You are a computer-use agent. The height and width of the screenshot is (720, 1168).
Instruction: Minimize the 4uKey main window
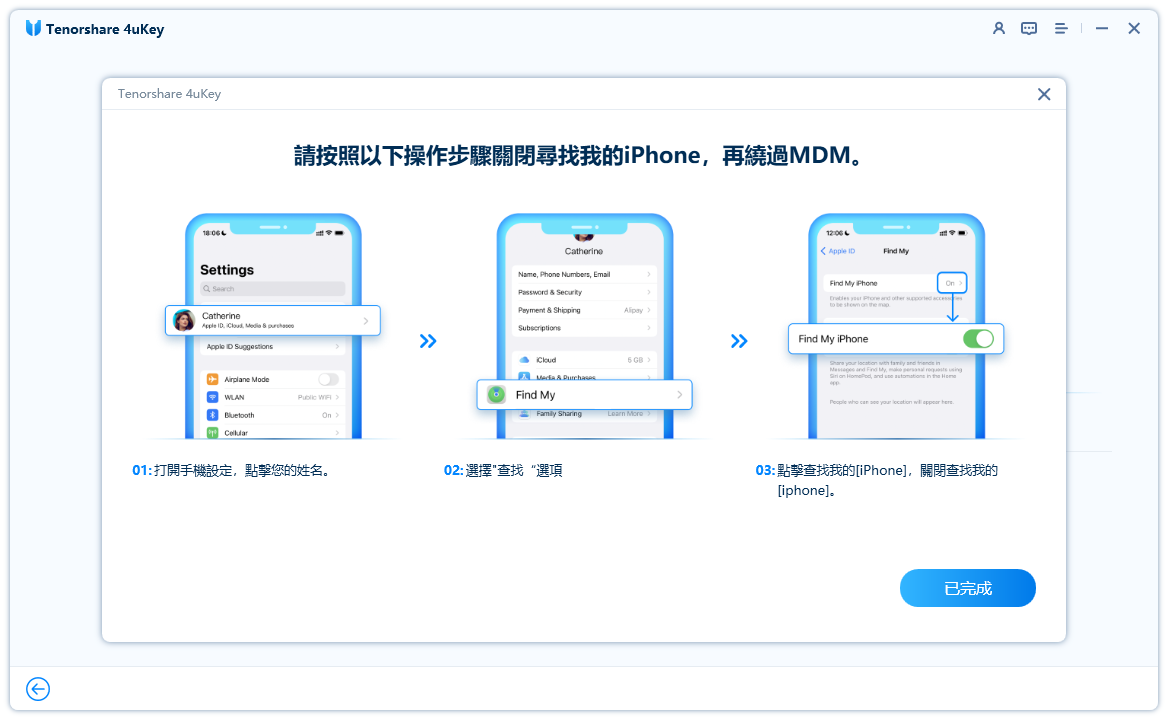coord(1102,28)
